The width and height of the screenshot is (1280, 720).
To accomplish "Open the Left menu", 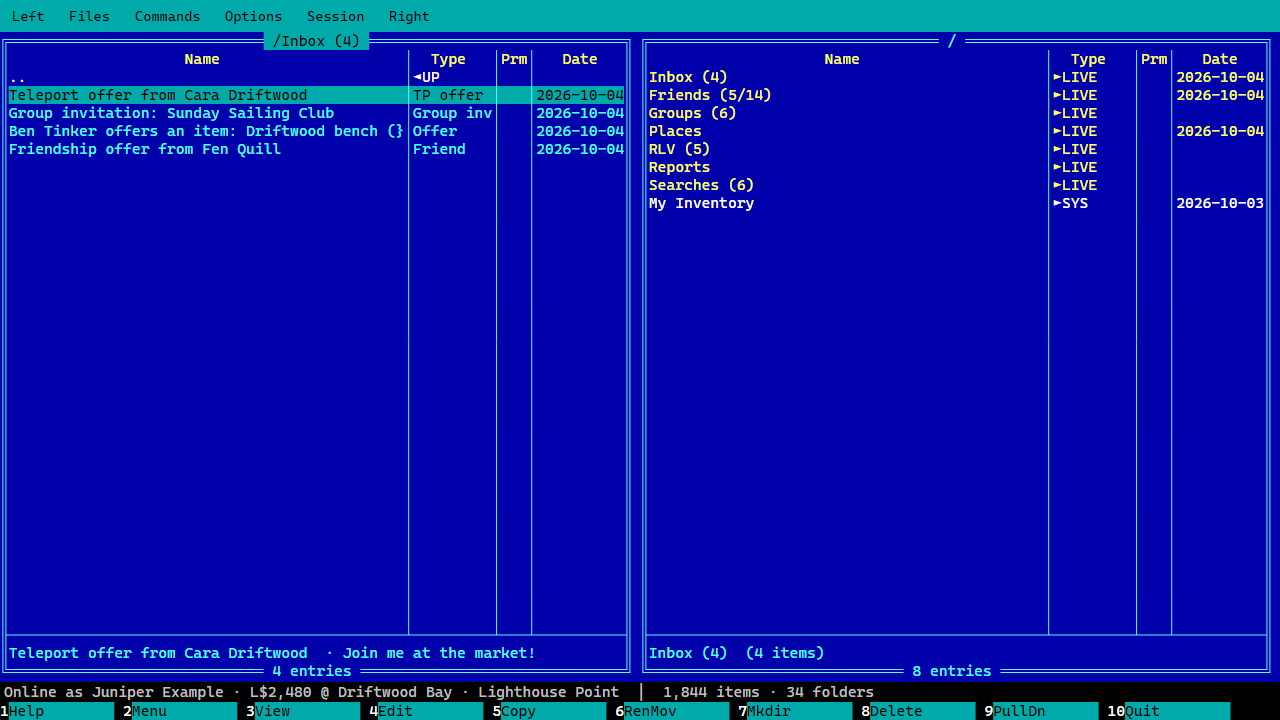I will pyautogui.click(x=28, y=16).
